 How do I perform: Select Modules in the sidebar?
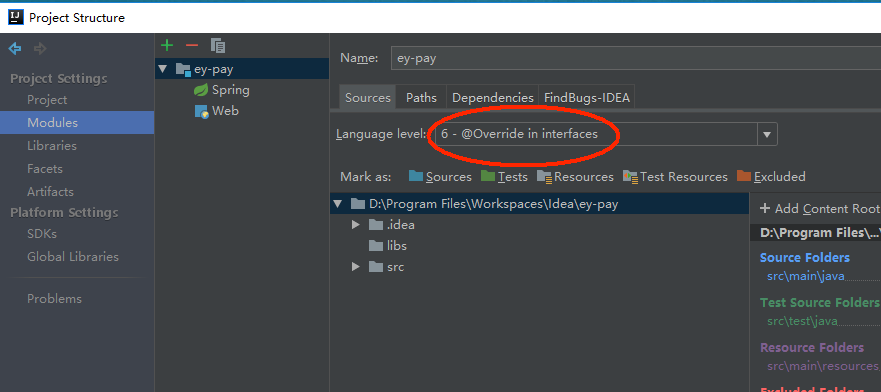pyautogui.click(x=77, y=122)
